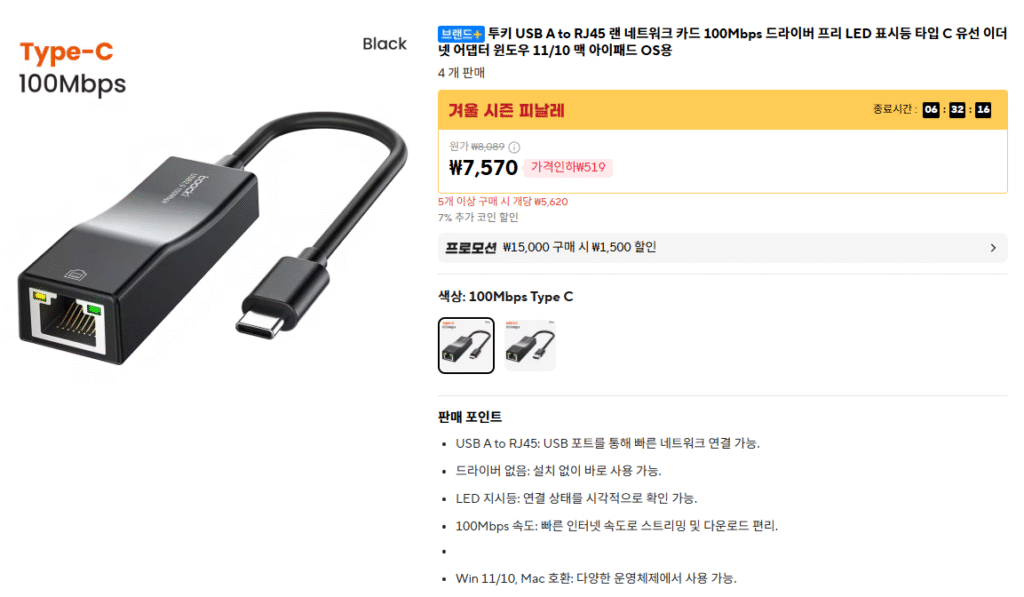Viewport: 1024px width, 597px height.
Task: Click the chevron arrow on the promotion row
Action: [x=993, y=247]
